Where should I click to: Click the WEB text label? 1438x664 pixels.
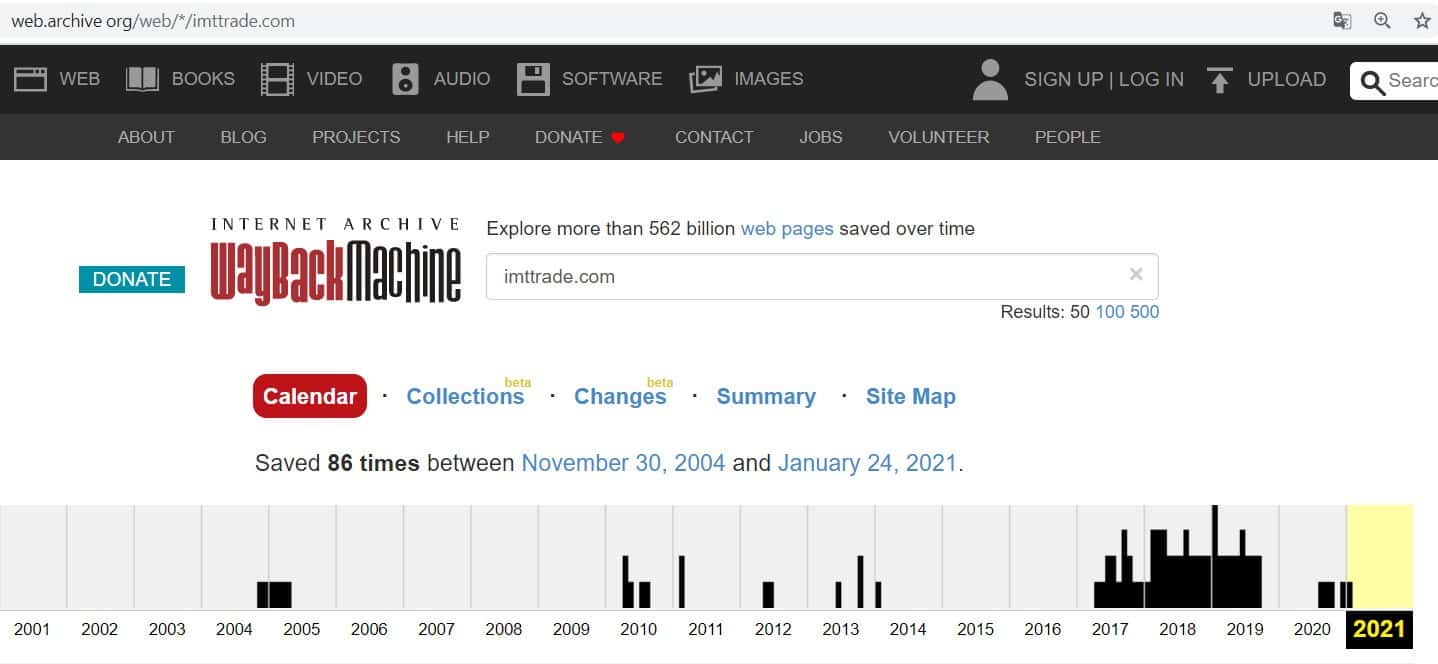(x=80, y=79)
